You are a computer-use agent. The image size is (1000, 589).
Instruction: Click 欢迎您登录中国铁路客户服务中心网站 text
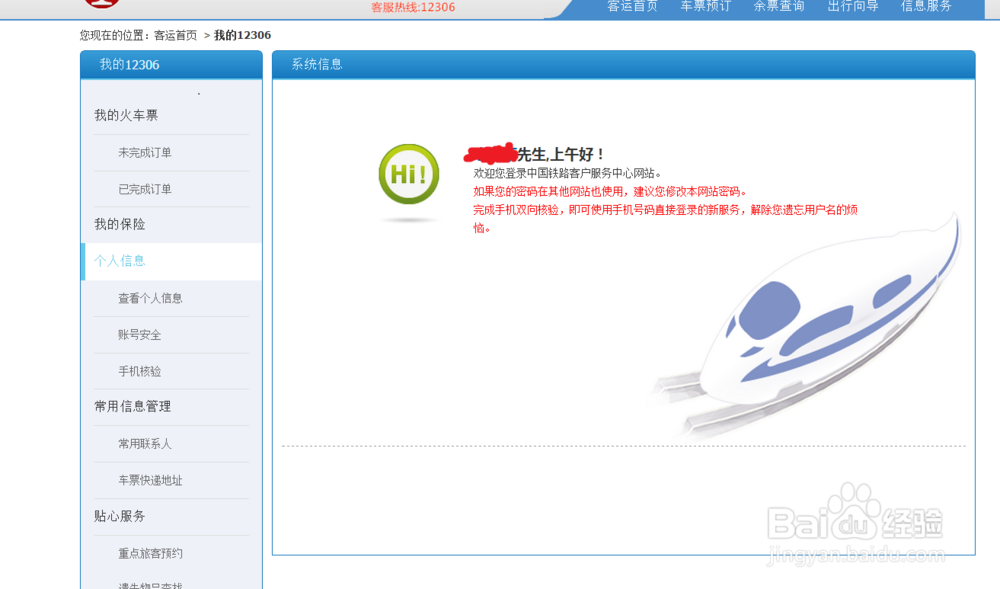(x=567, y=173)
